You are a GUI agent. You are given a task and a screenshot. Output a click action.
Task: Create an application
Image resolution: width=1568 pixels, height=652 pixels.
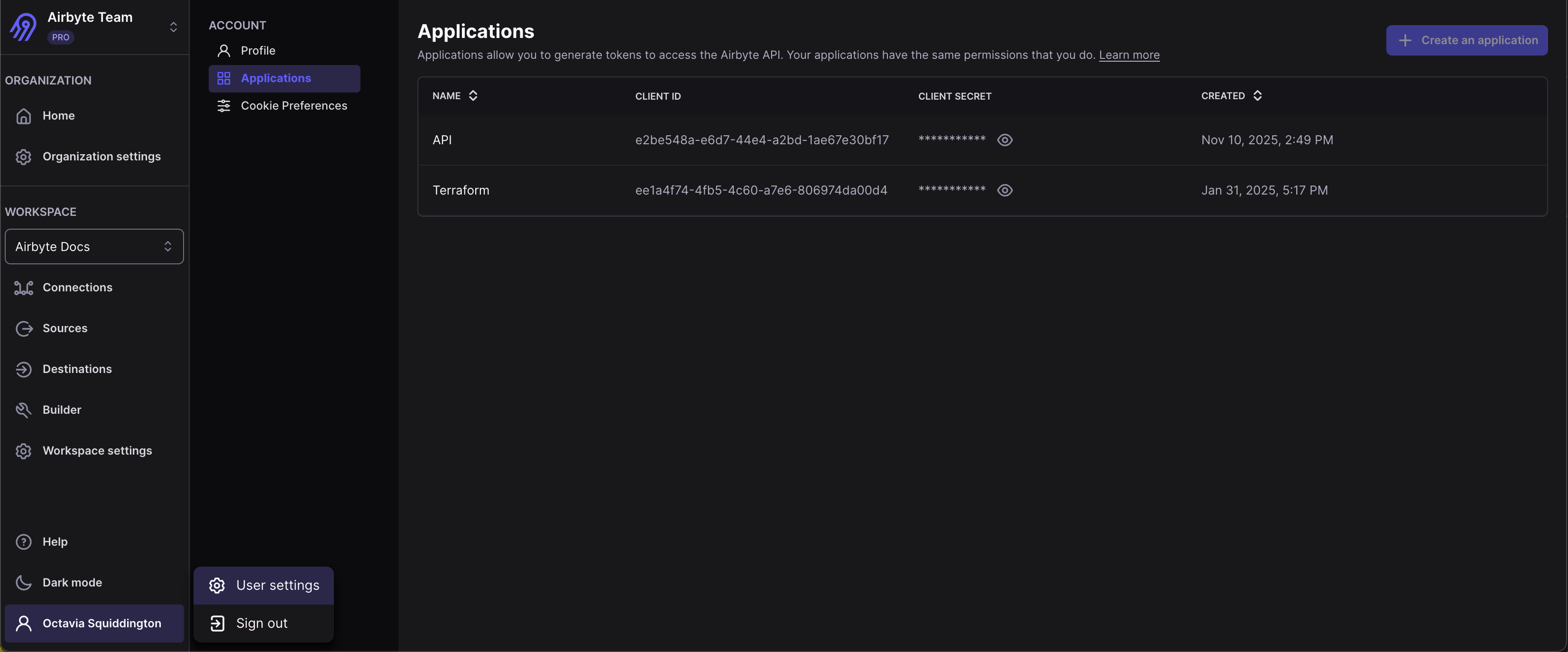[1467, 39]
